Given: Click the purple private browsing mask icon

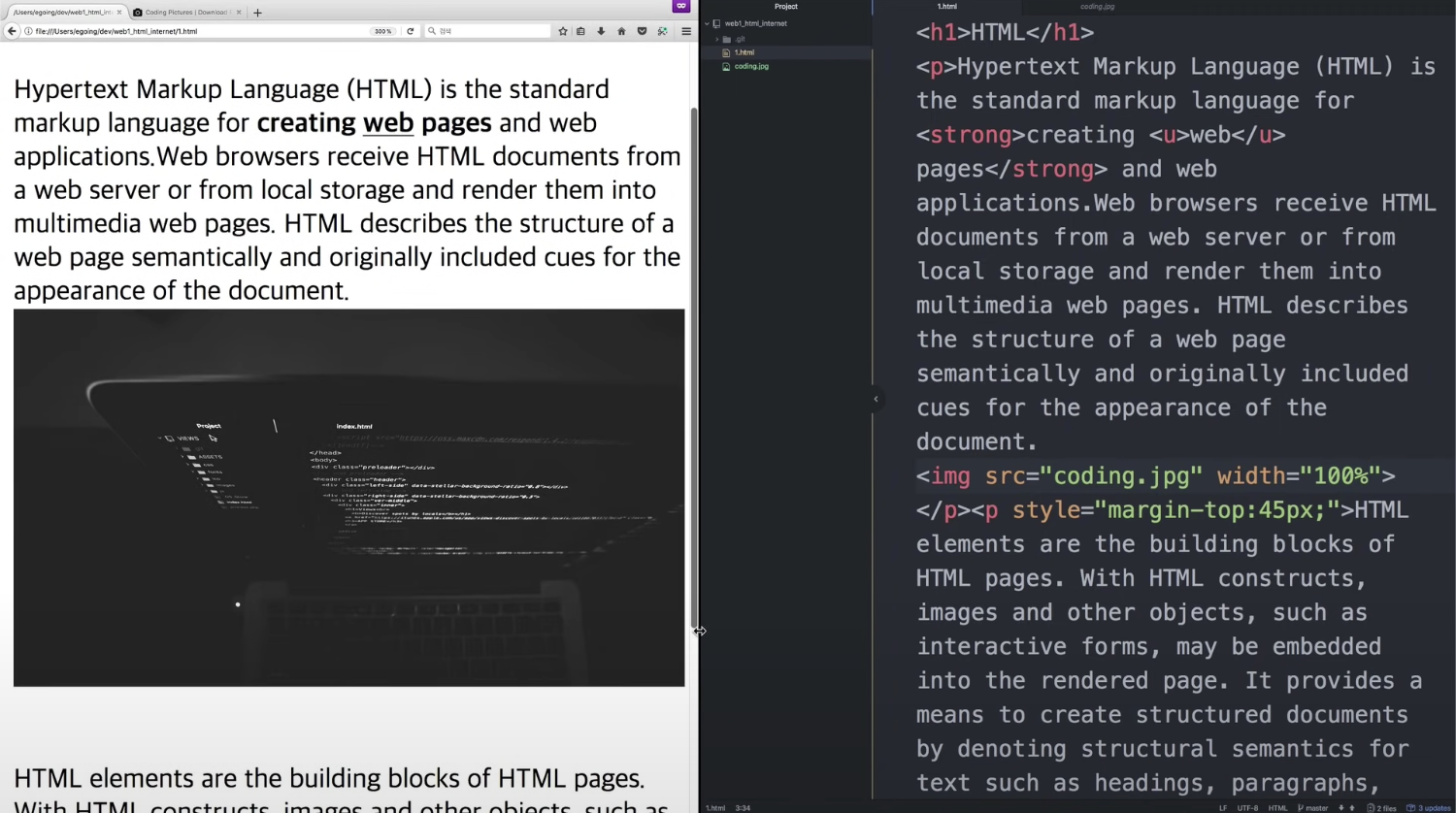Looking at the screenshot, I should point(681,6).
